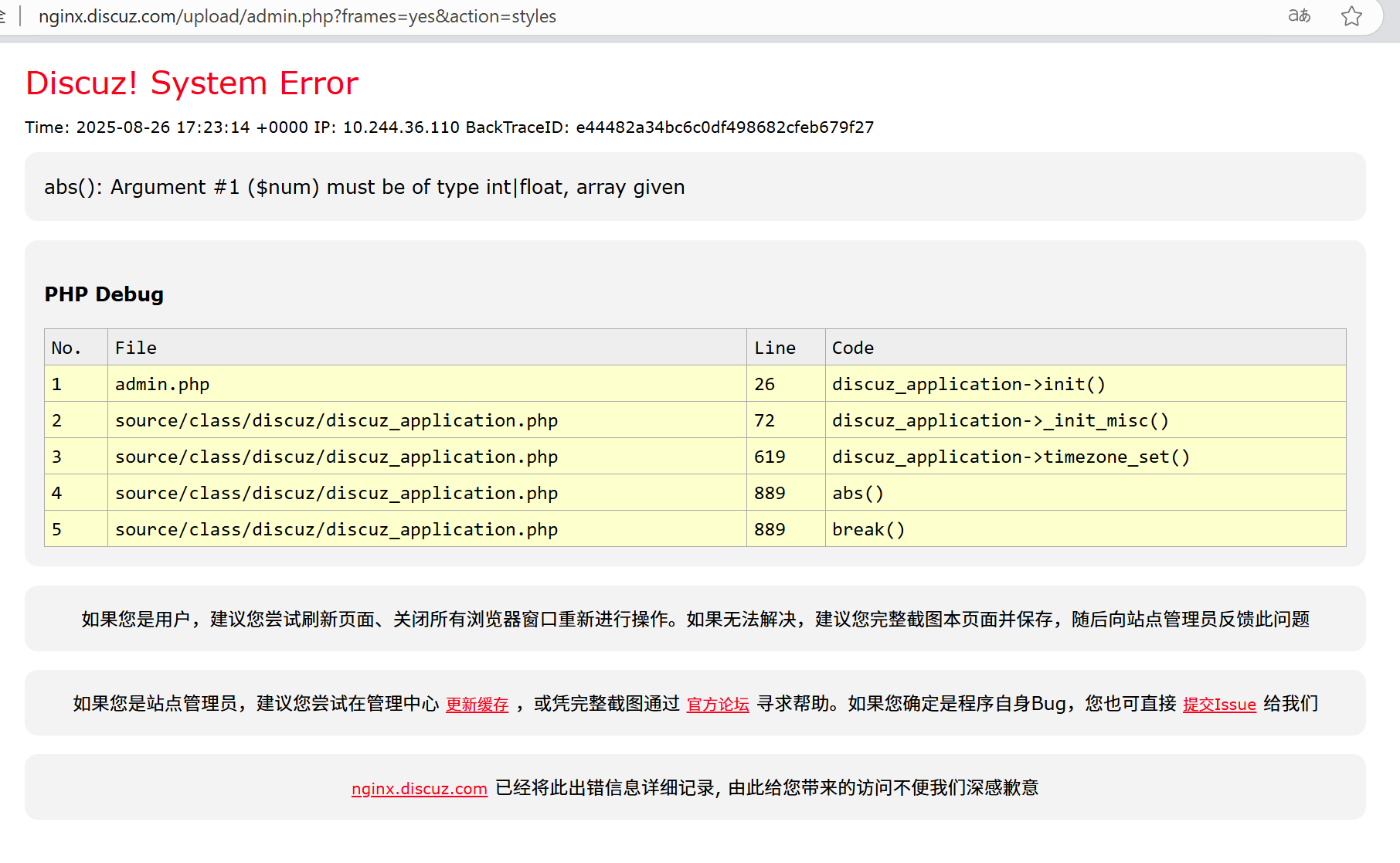Open the nginx.discuz.com link at bottom

(420, 788)
